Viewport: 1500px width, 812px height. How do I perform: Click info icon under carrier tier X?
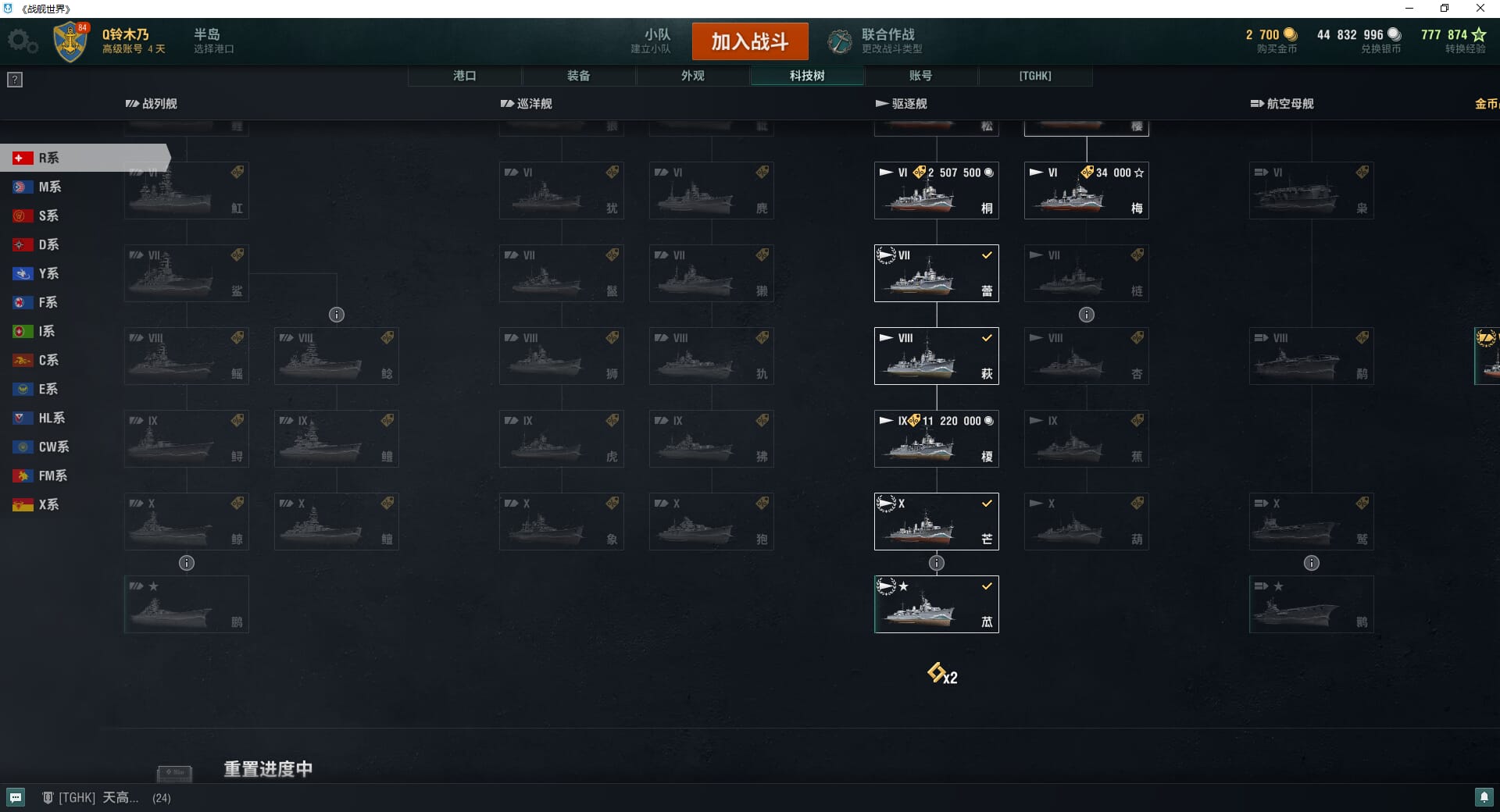pos(1312,563)
